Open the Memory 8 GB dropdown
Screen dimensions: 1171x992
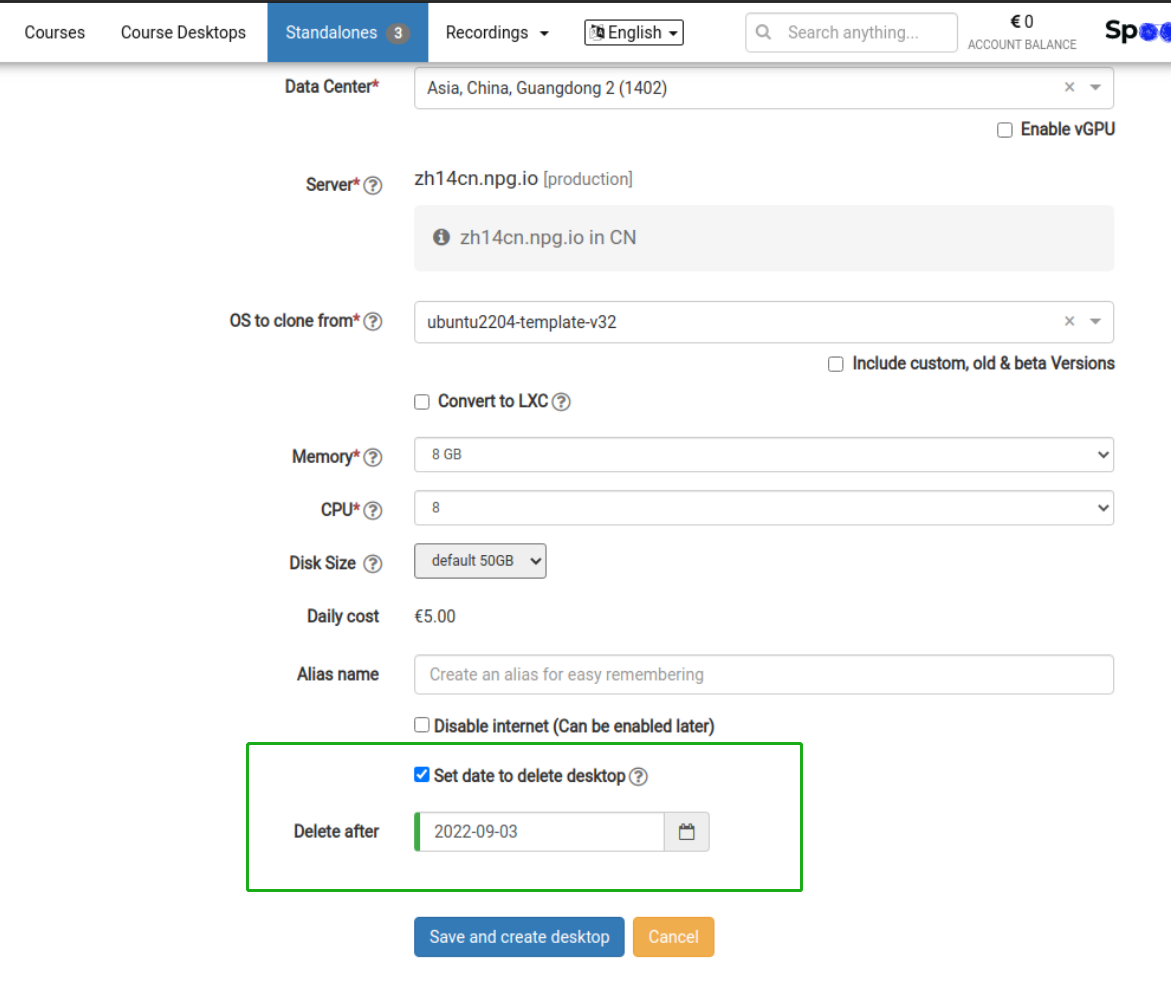coord(764,454)
